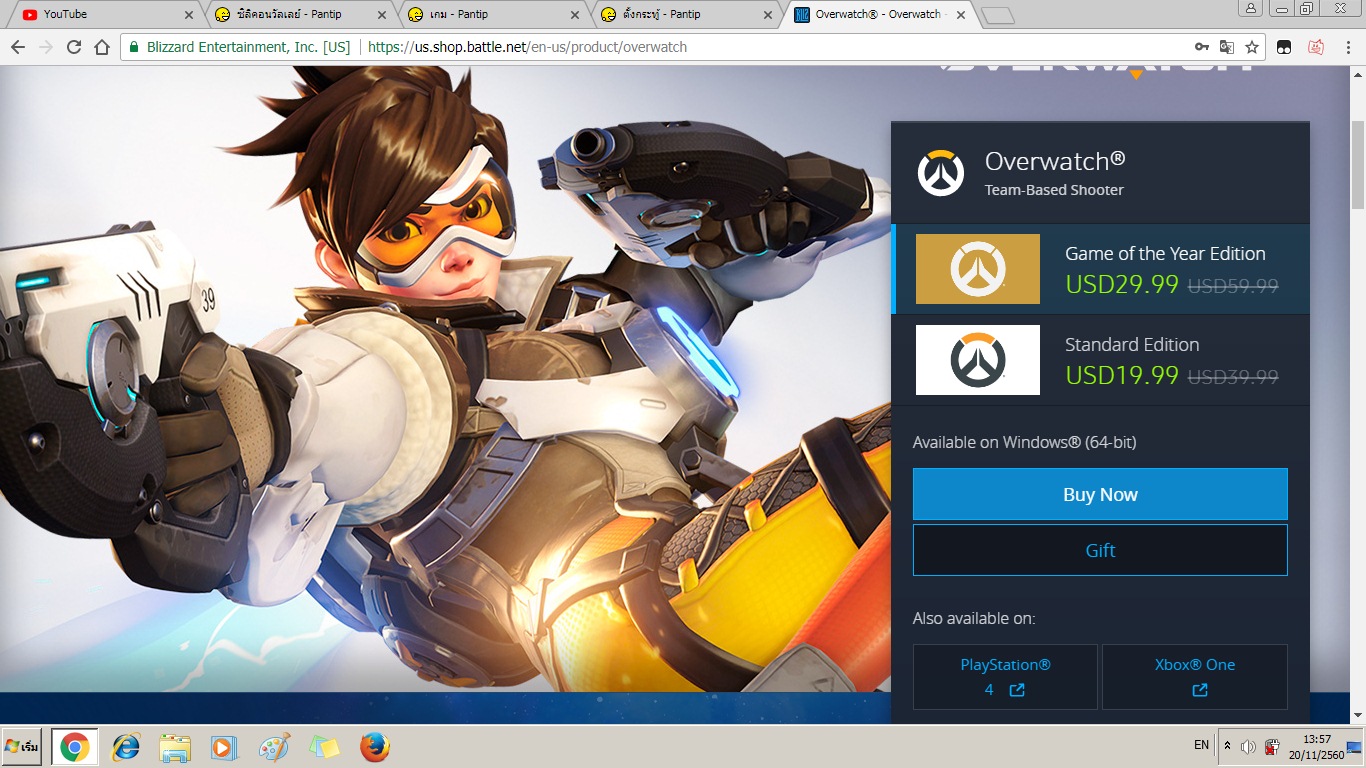The image size is (1366, 768).
Task: Open the Chrome user profile button
Action: click(1251, 8)
